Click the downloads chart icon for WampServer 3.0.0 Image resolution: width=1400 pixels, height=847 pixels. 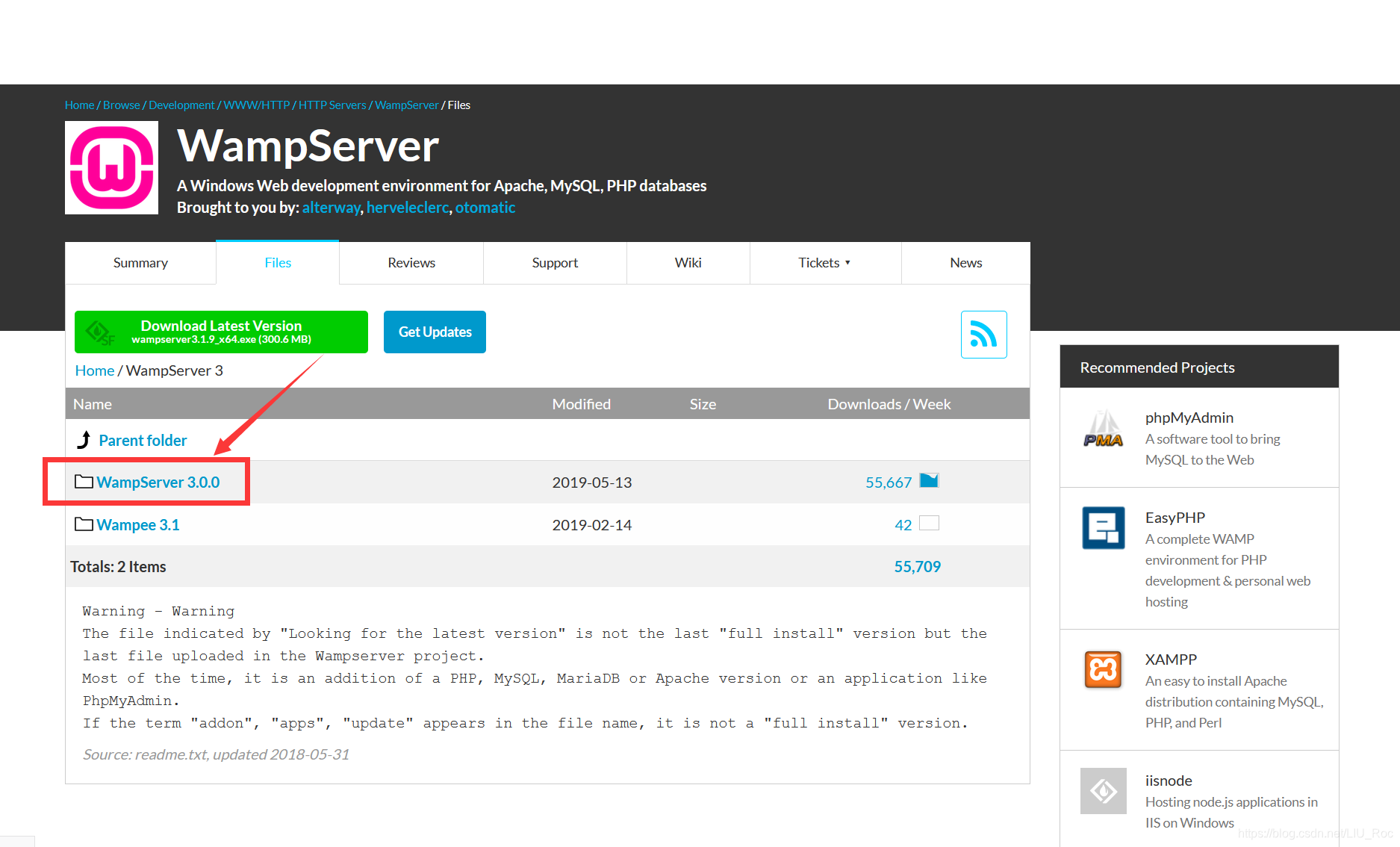click(x=929, y=480)
